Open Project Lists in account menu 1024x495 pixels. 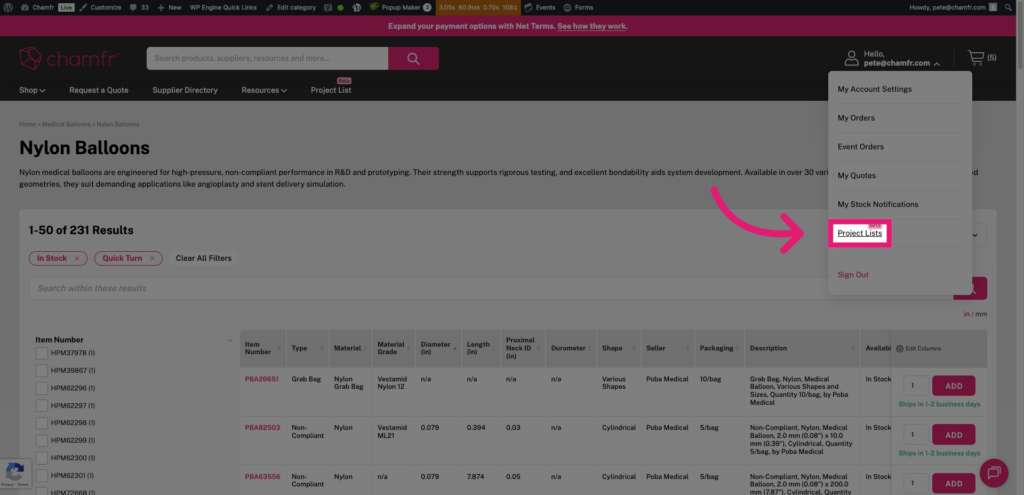tap(859, 233)
